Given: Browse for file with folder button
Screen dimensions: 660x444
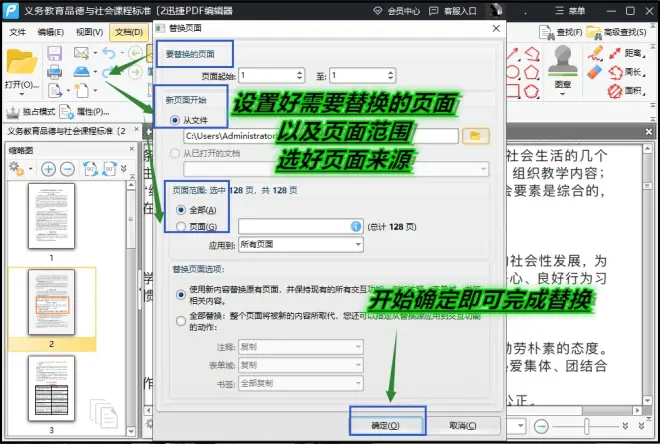Looking at the screenshot, I should tap(476, 136).
